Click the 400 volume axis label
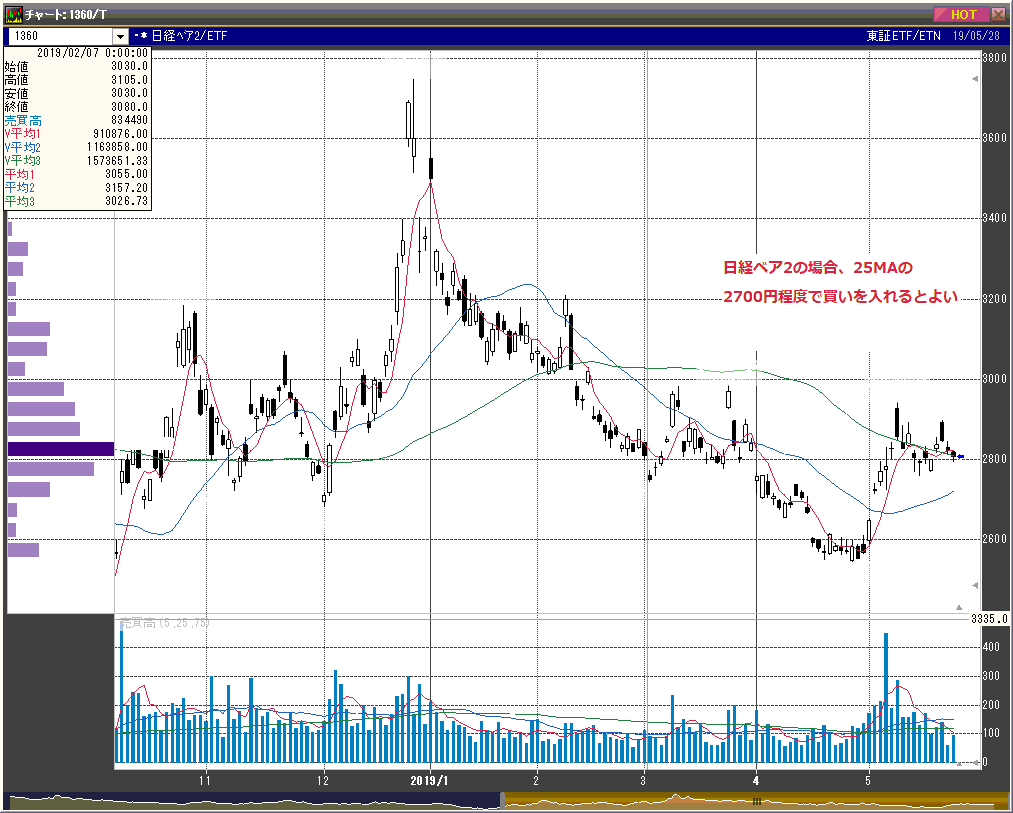This screenshot has width=1013, height=813. click(990, 647)
